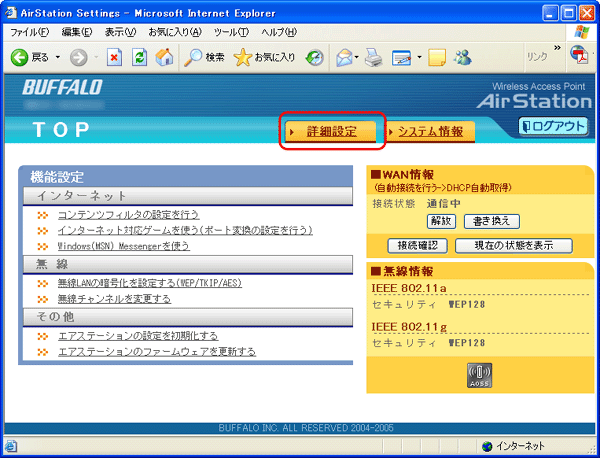Open エアステーションのファームウェアを更新する link
The width and height of the screenshot is (600, 458).
pos(157,352)
